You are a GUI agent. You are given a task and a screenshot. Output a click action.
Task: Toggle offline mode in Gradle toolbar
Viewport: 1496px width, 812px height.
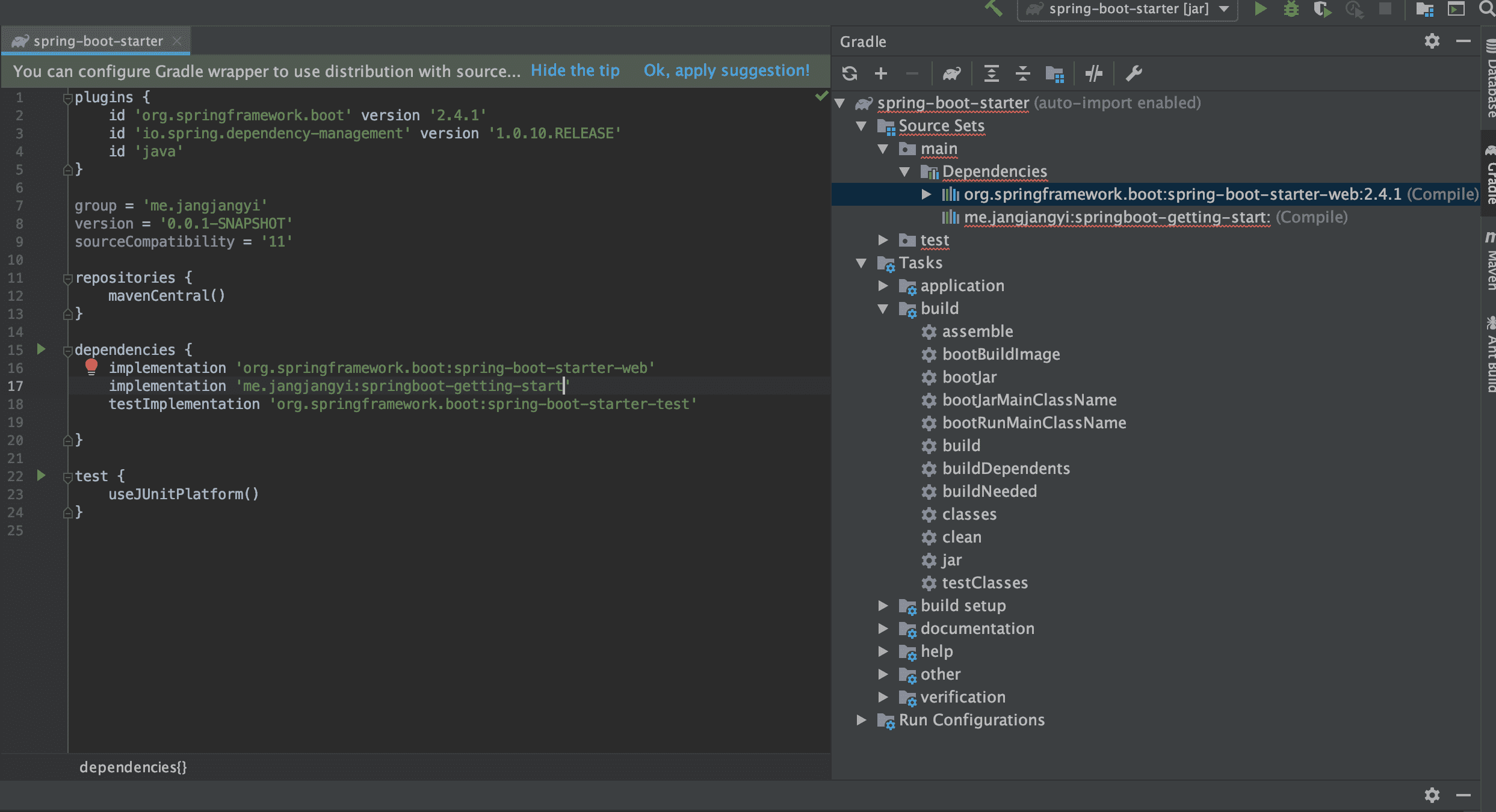click(1093, 73)
